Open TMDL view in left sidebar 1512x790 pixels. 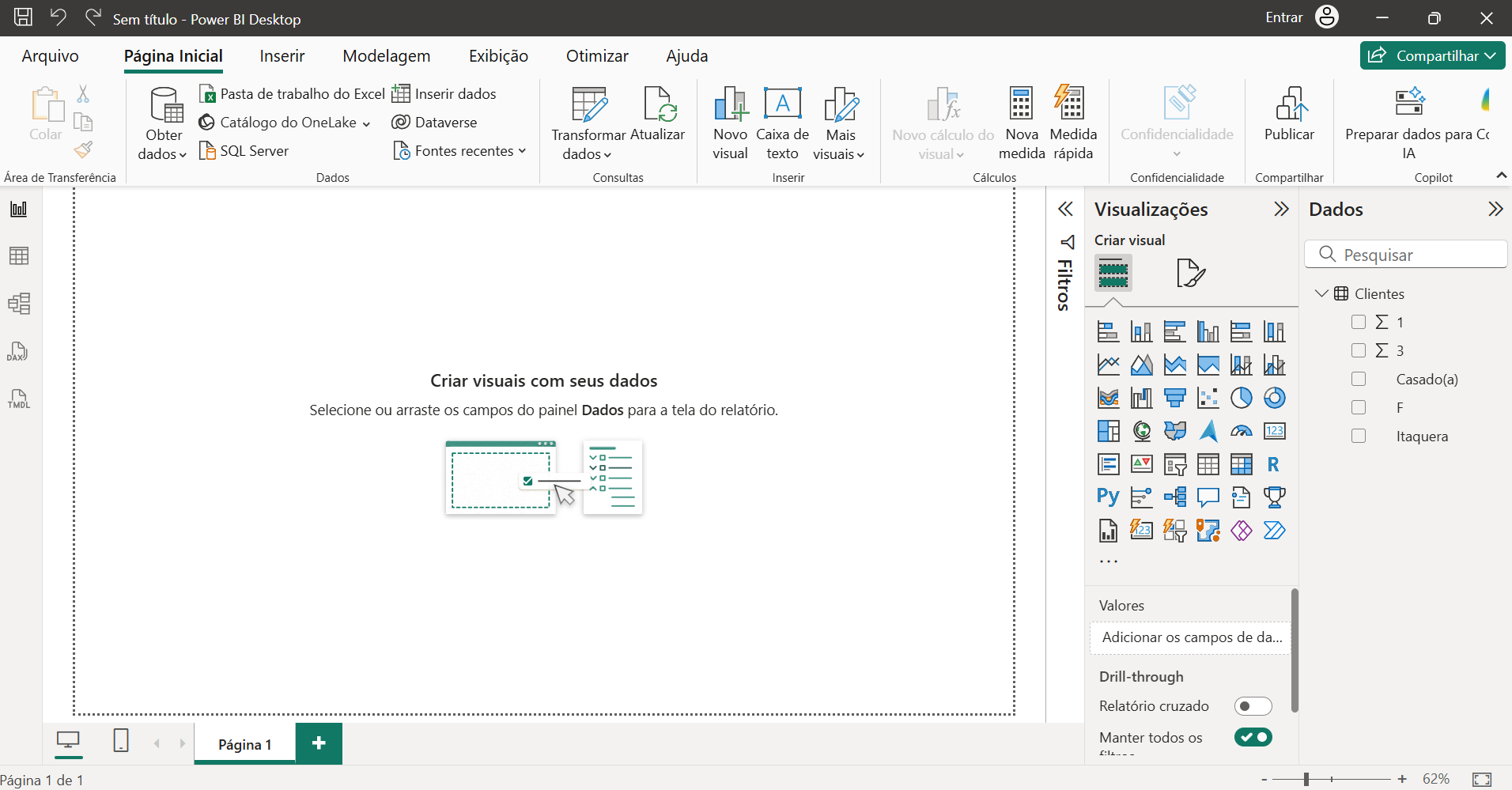[19, 399]
